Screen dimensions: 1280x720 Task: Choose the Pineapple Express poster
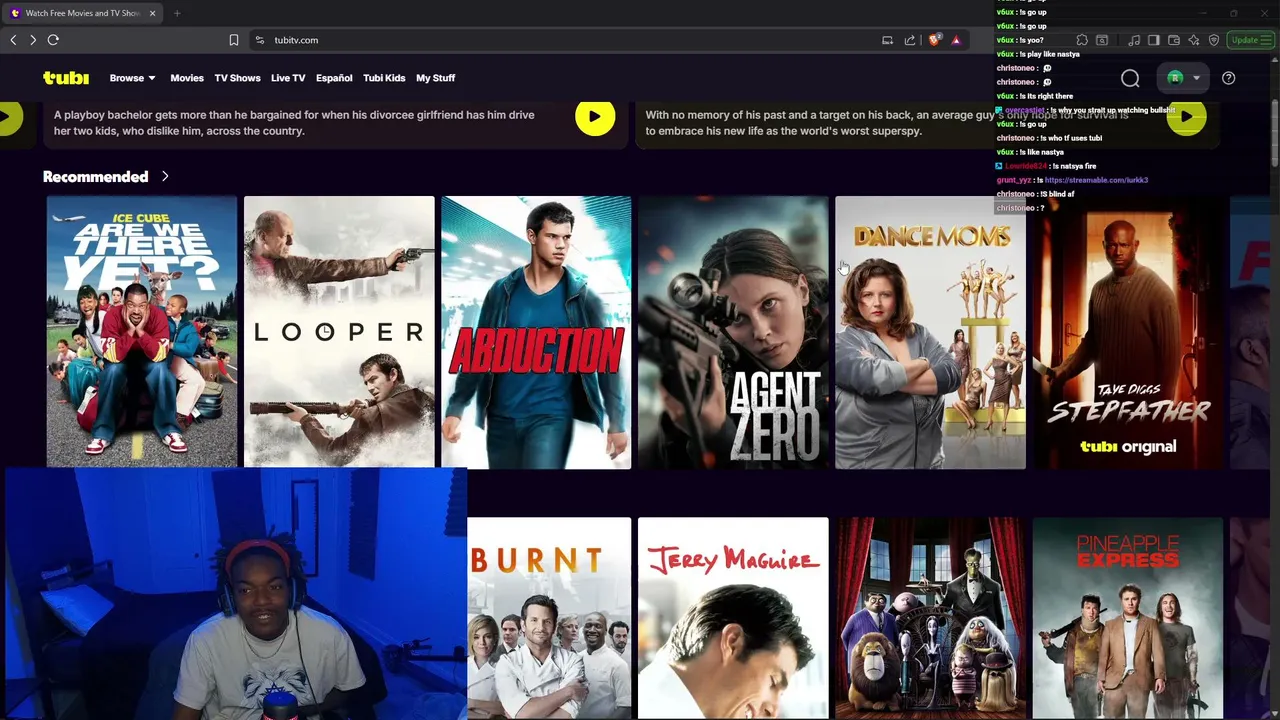(1127, 618)
